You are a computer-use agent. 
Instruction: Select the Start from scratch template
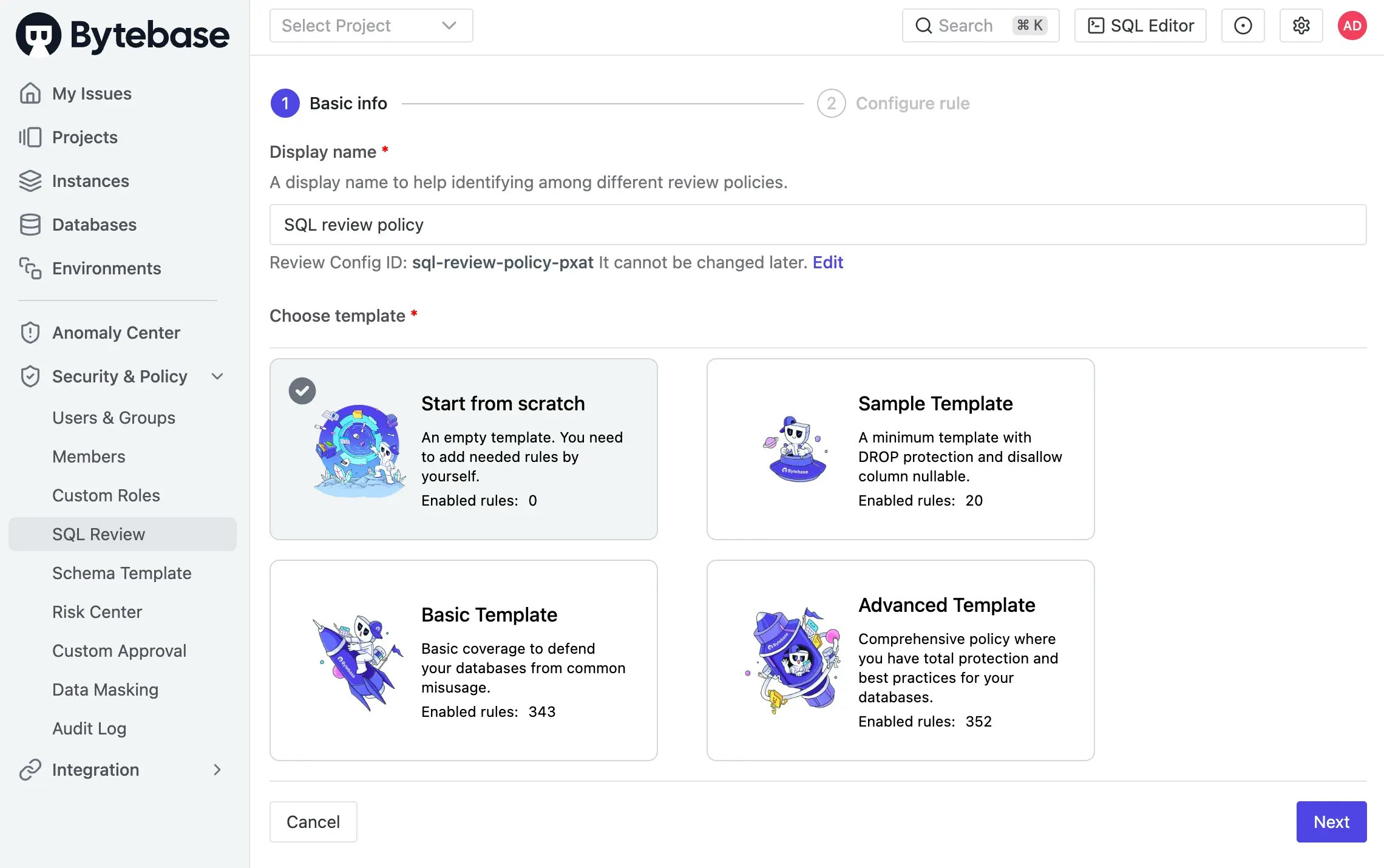(464, 449)
